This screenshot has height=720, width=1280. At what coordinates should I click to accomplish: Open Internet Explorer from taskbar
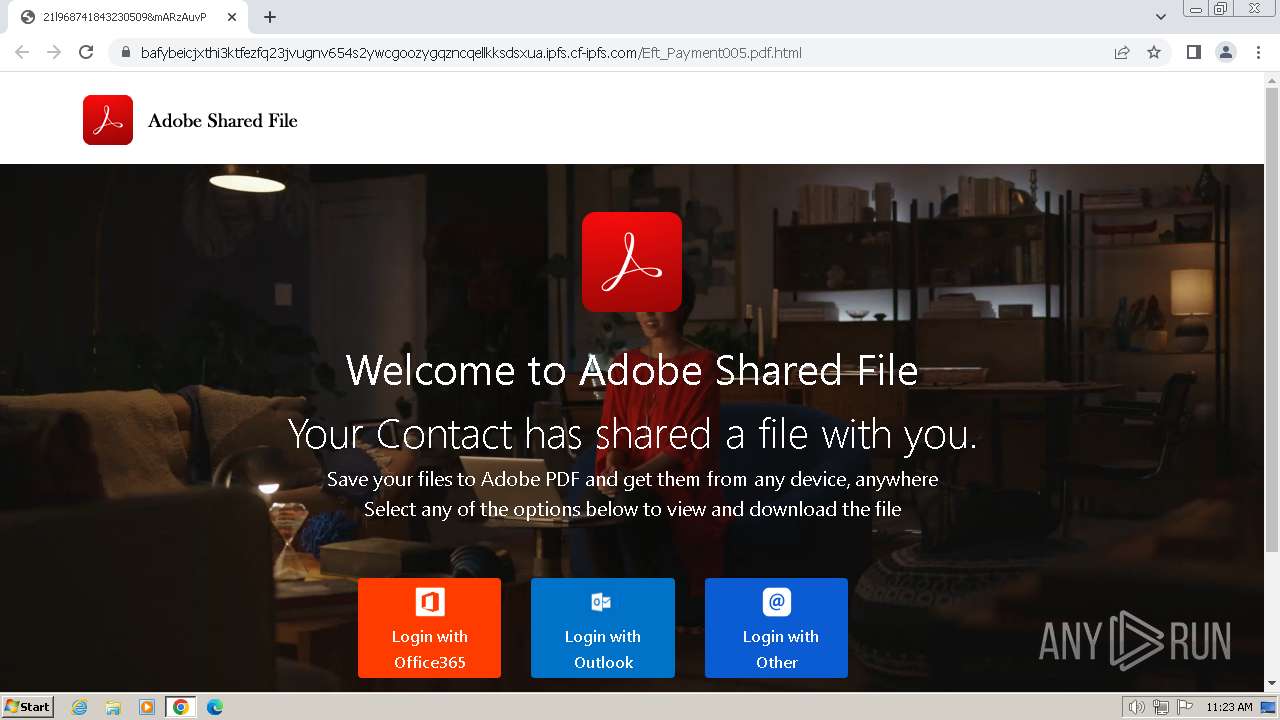click(x=80, y=707)
